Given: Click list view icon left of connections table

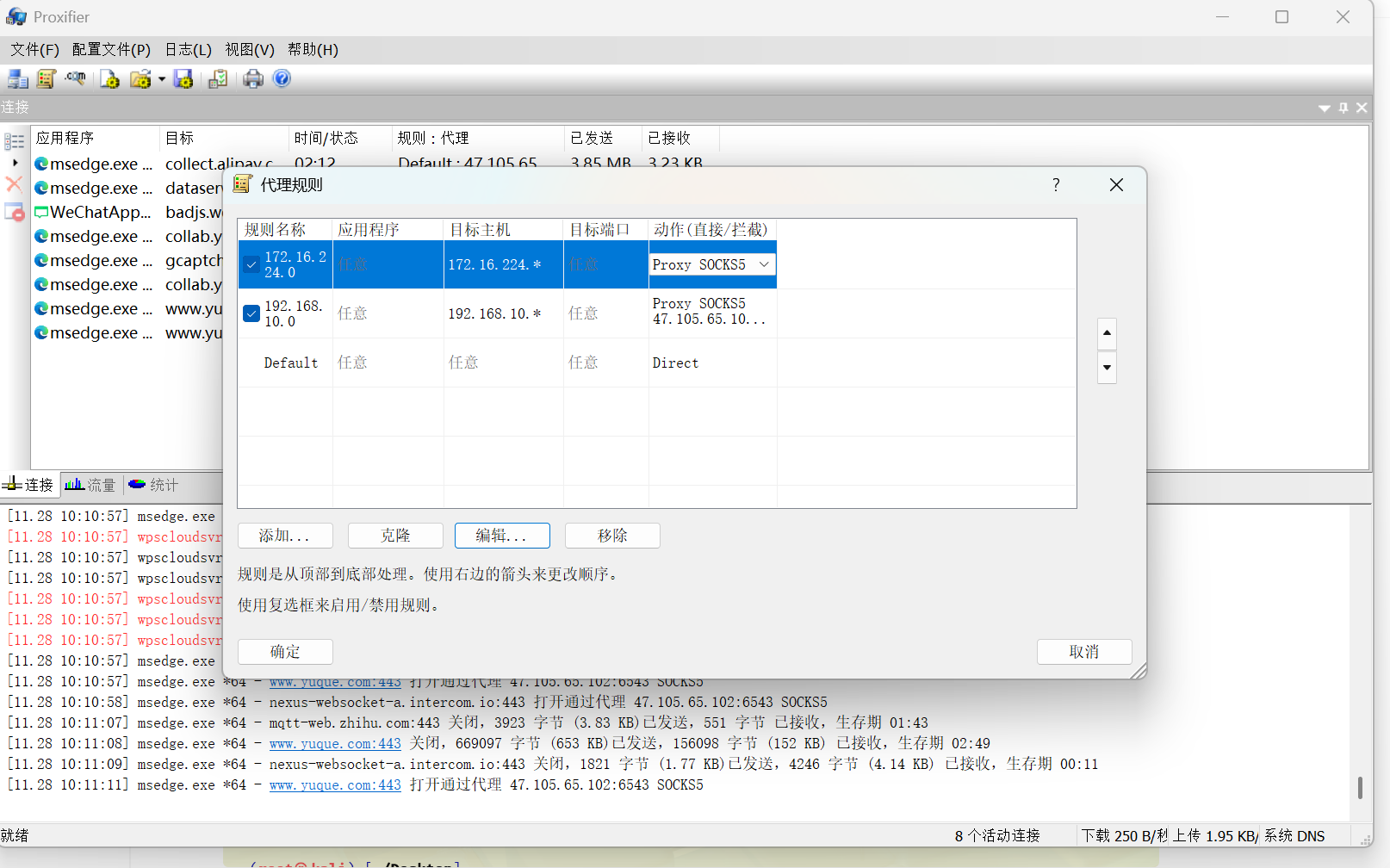Looking at the screenshot, I should point(14,141).
